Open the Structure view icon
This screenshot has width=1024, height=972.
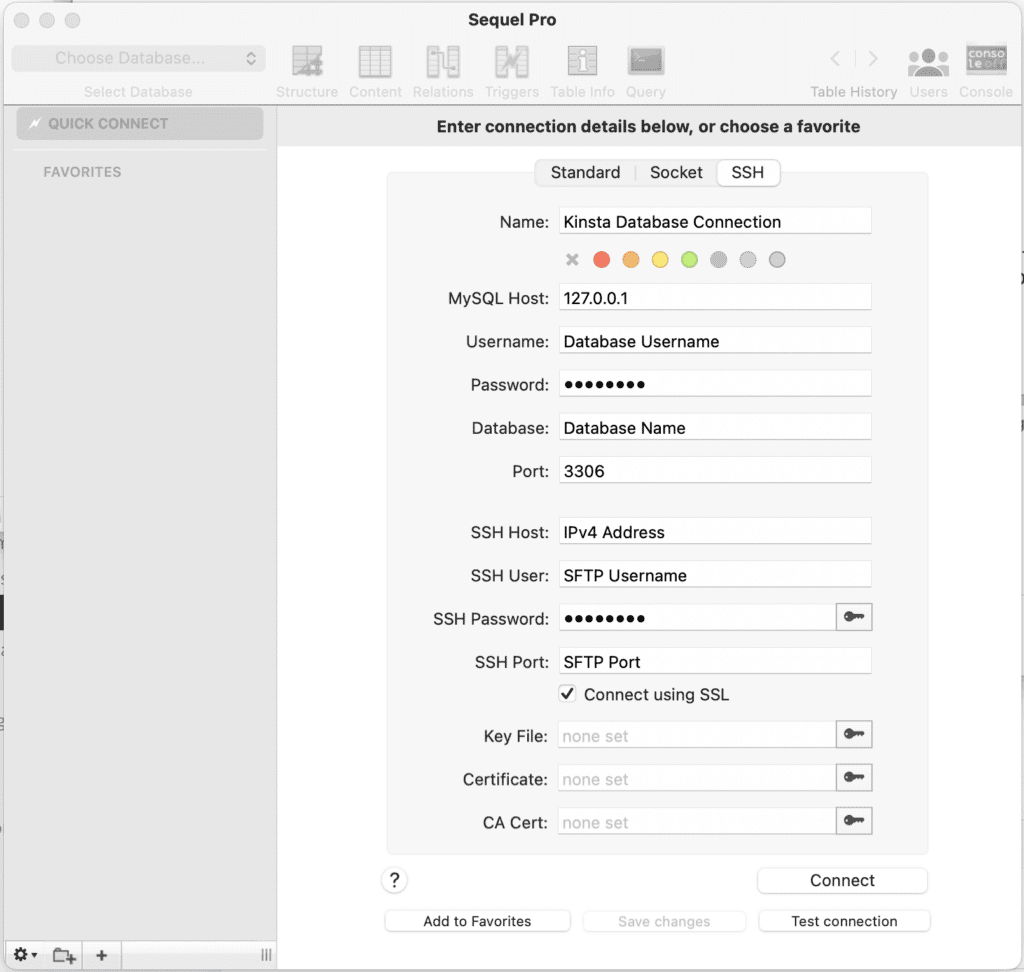pos(307,60)
